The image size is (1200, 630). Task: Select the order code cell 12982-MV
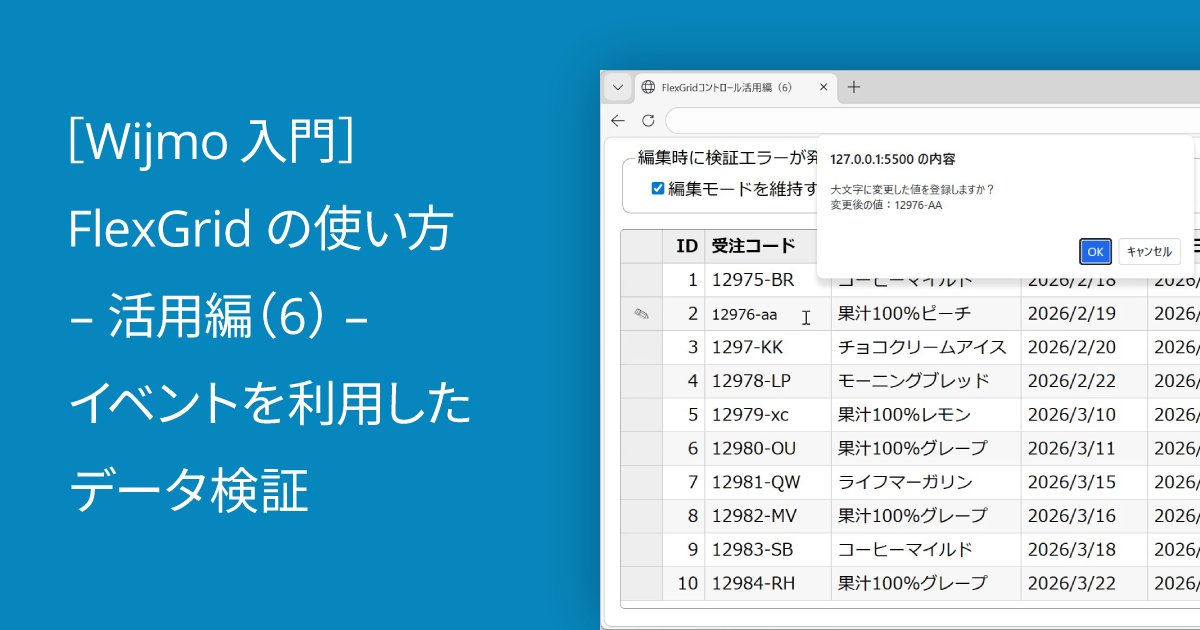pyautogui.click(x=768, y=516)
